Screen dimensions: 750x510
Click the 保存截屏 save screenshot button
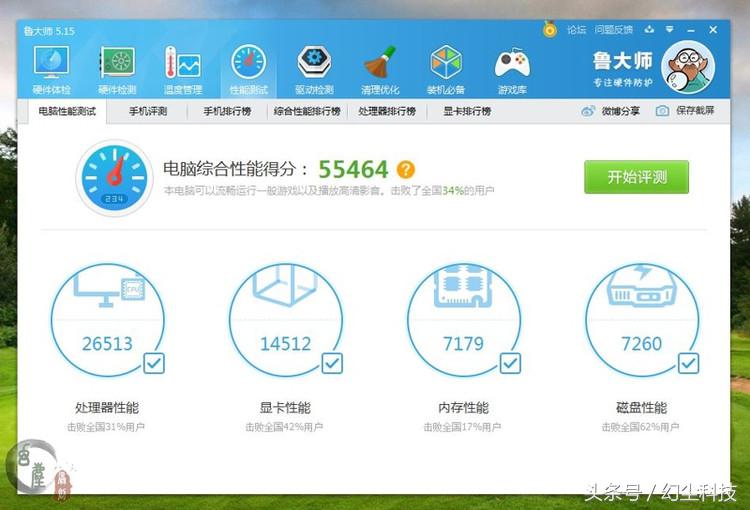(685, 111)
